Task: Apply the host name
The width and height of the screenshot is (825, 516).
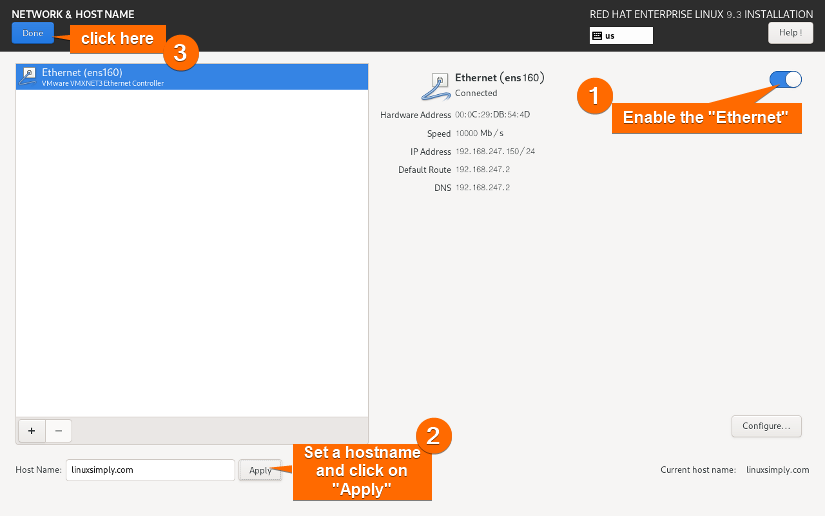Action: point(260,470)
